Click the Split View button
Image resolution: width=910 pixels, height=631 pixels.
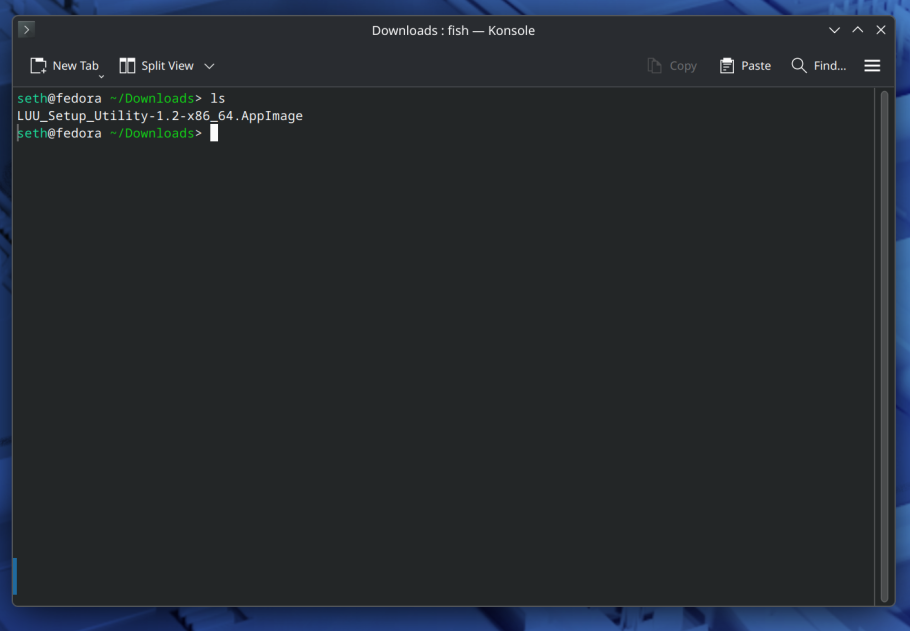[156, 66]
